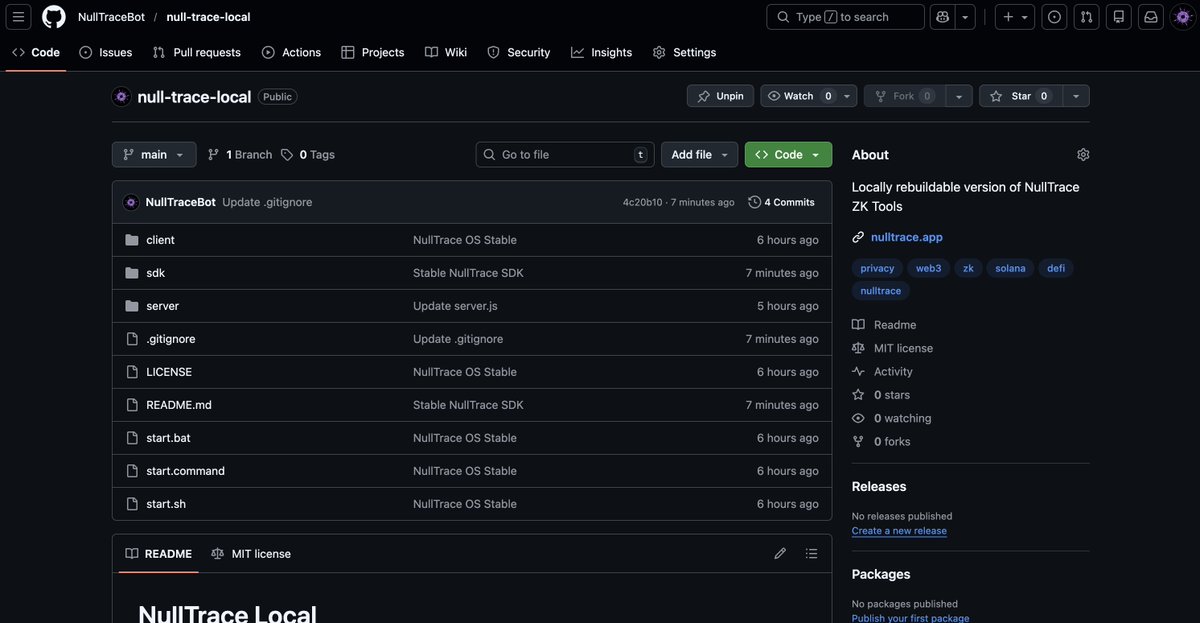Open the Watch options dropdown arrow

(848, 96)
